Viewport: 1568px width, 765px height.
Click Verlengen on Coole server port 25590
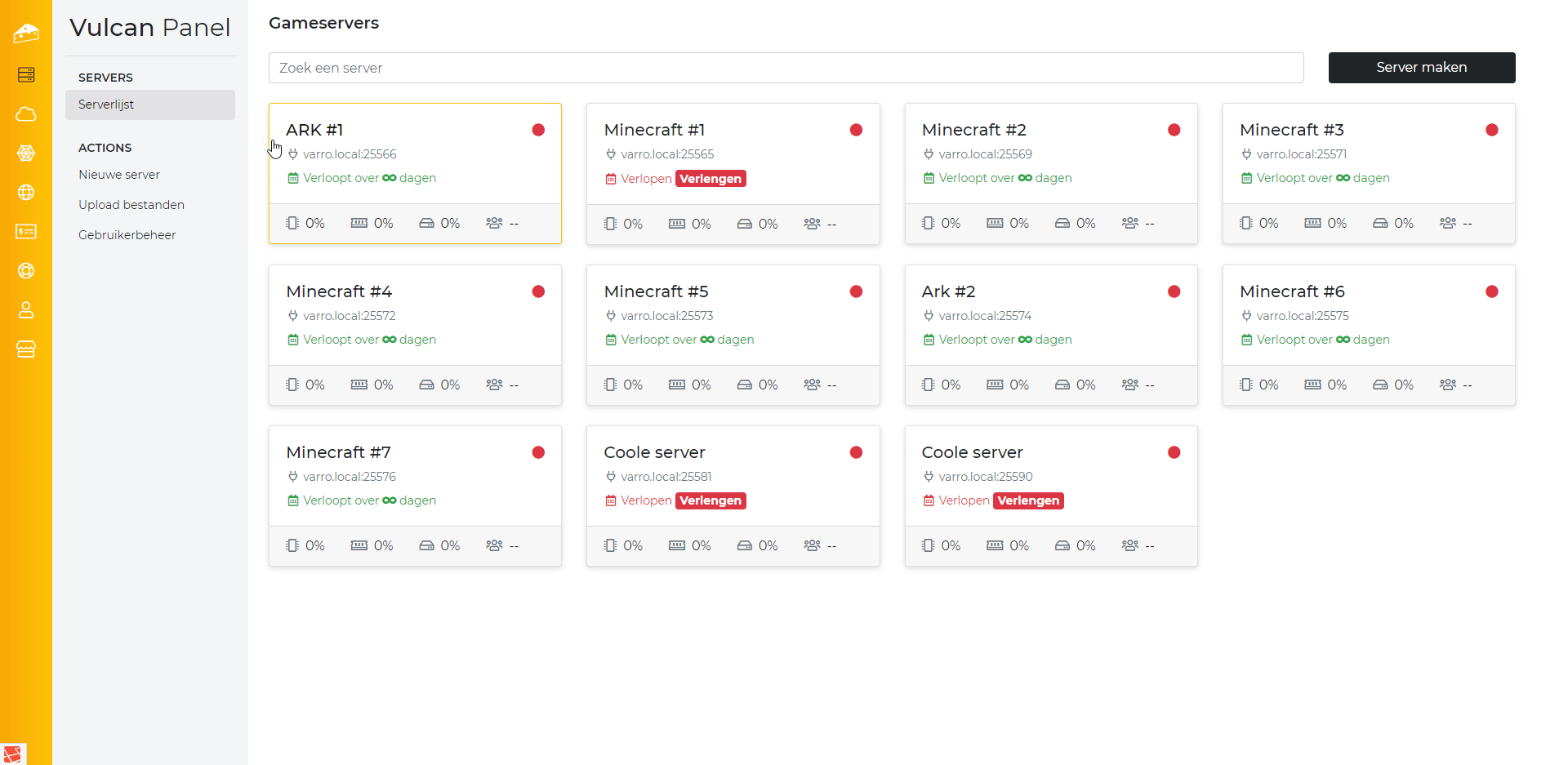click(1028, 500)
